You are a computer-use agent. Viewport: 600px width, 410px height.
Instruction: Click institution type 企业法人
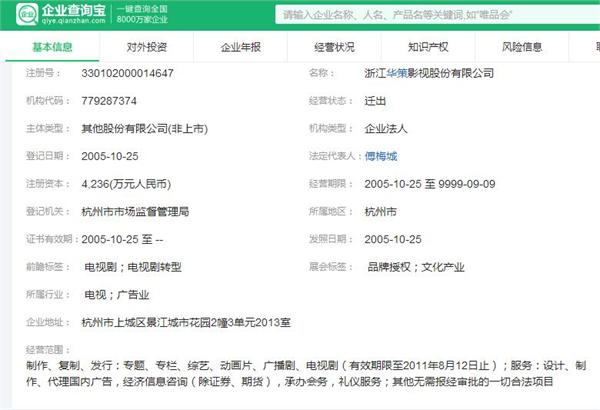coord(386,129)
